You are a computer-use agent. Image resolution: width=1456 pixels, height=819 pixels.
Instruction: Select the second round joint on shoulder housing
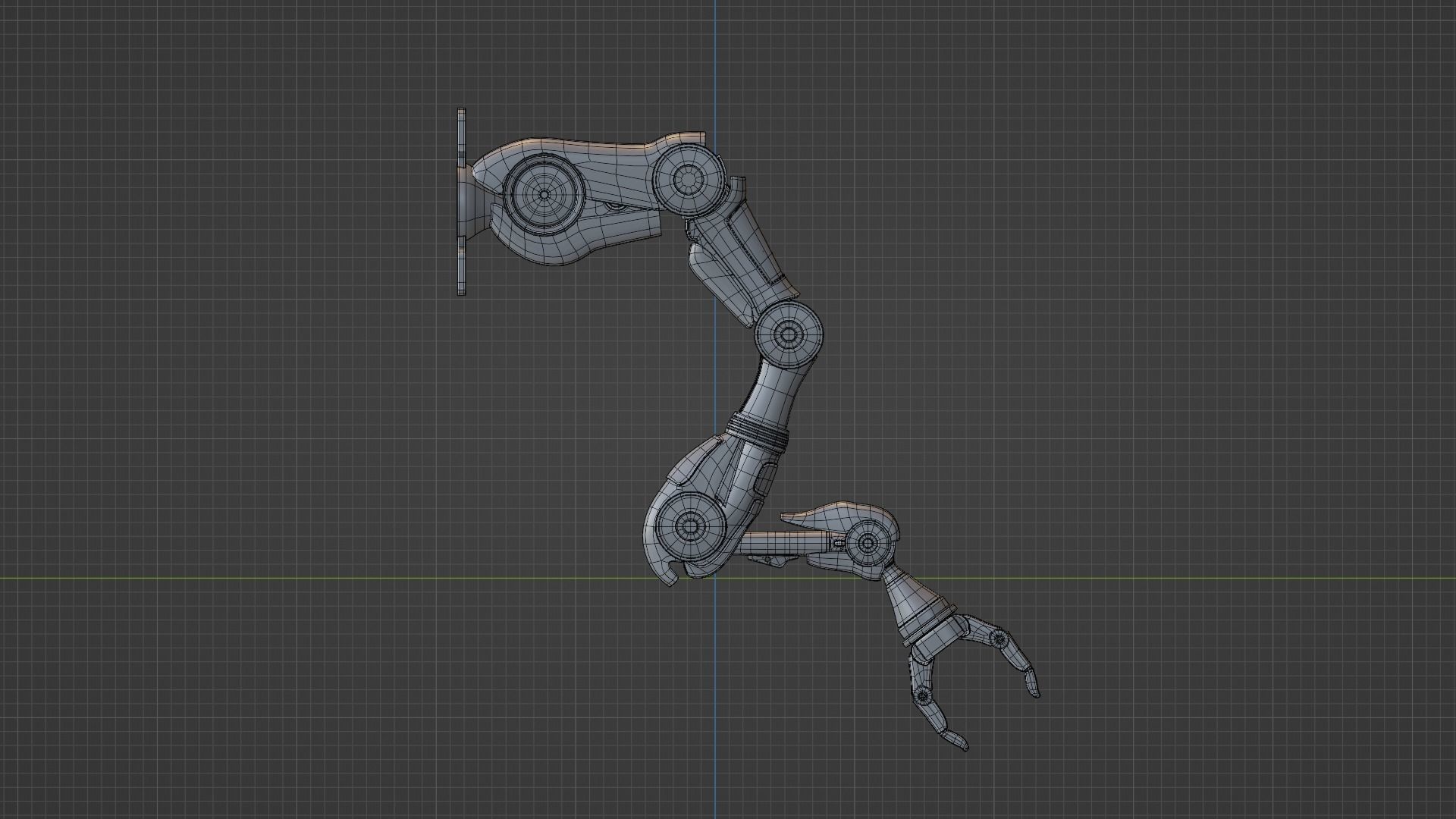click(687, 178)
